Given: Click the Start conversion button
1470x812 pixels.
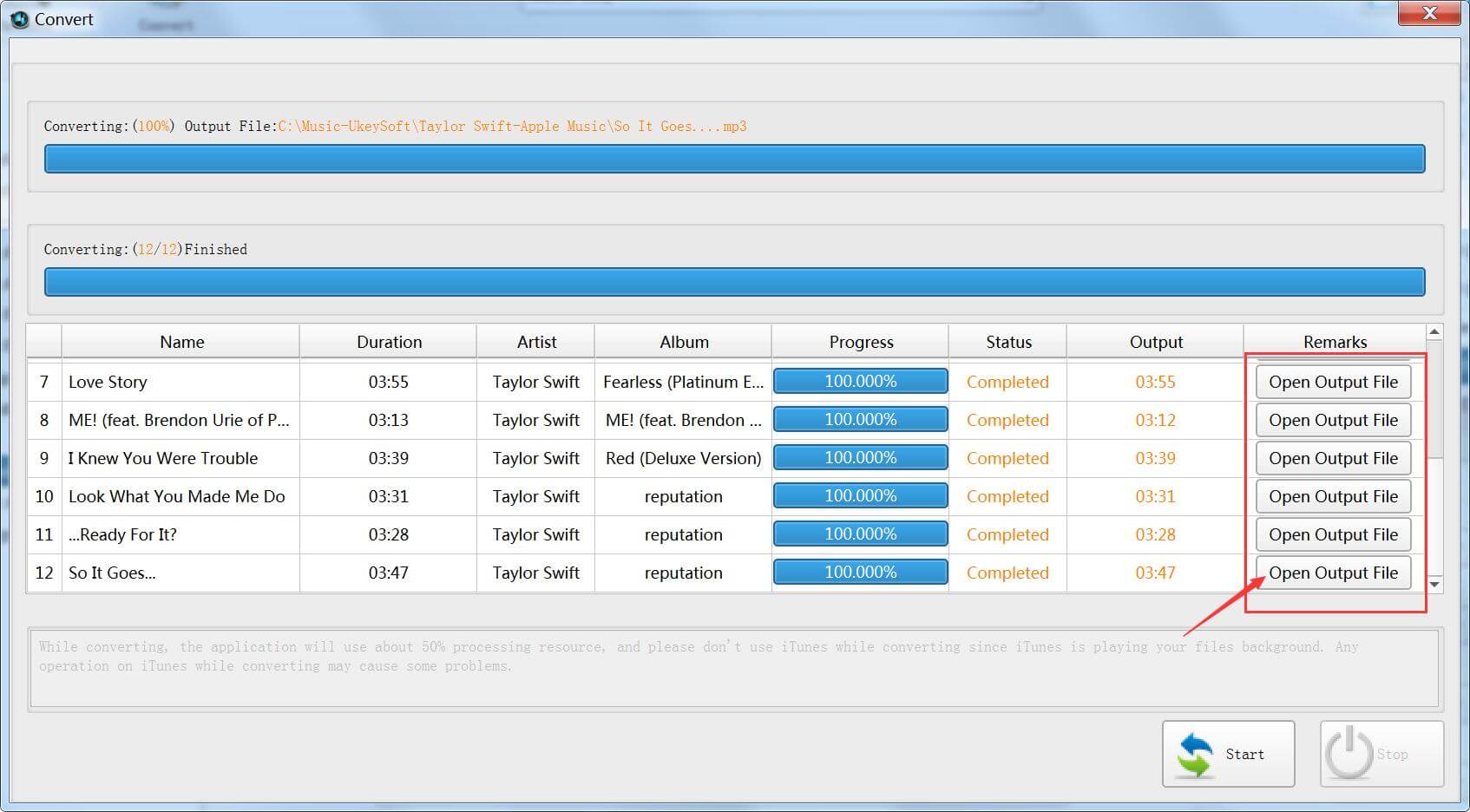Looking at the screenshot, I should (x=1228, y=754).
